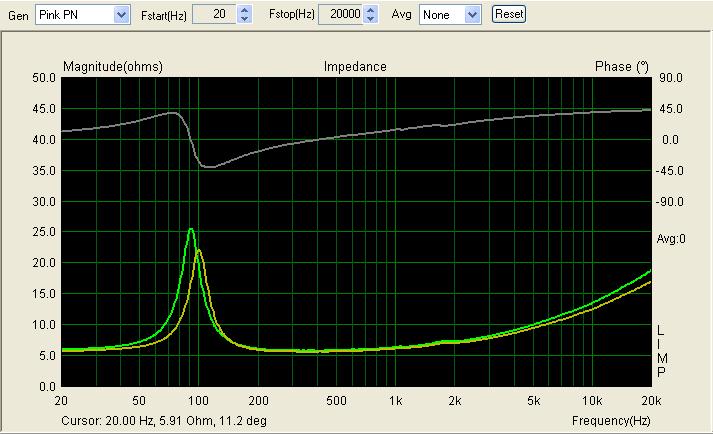713x434 pixels.
Task: Click the 1k mark on frequency axis
Action: click(395, 400)
